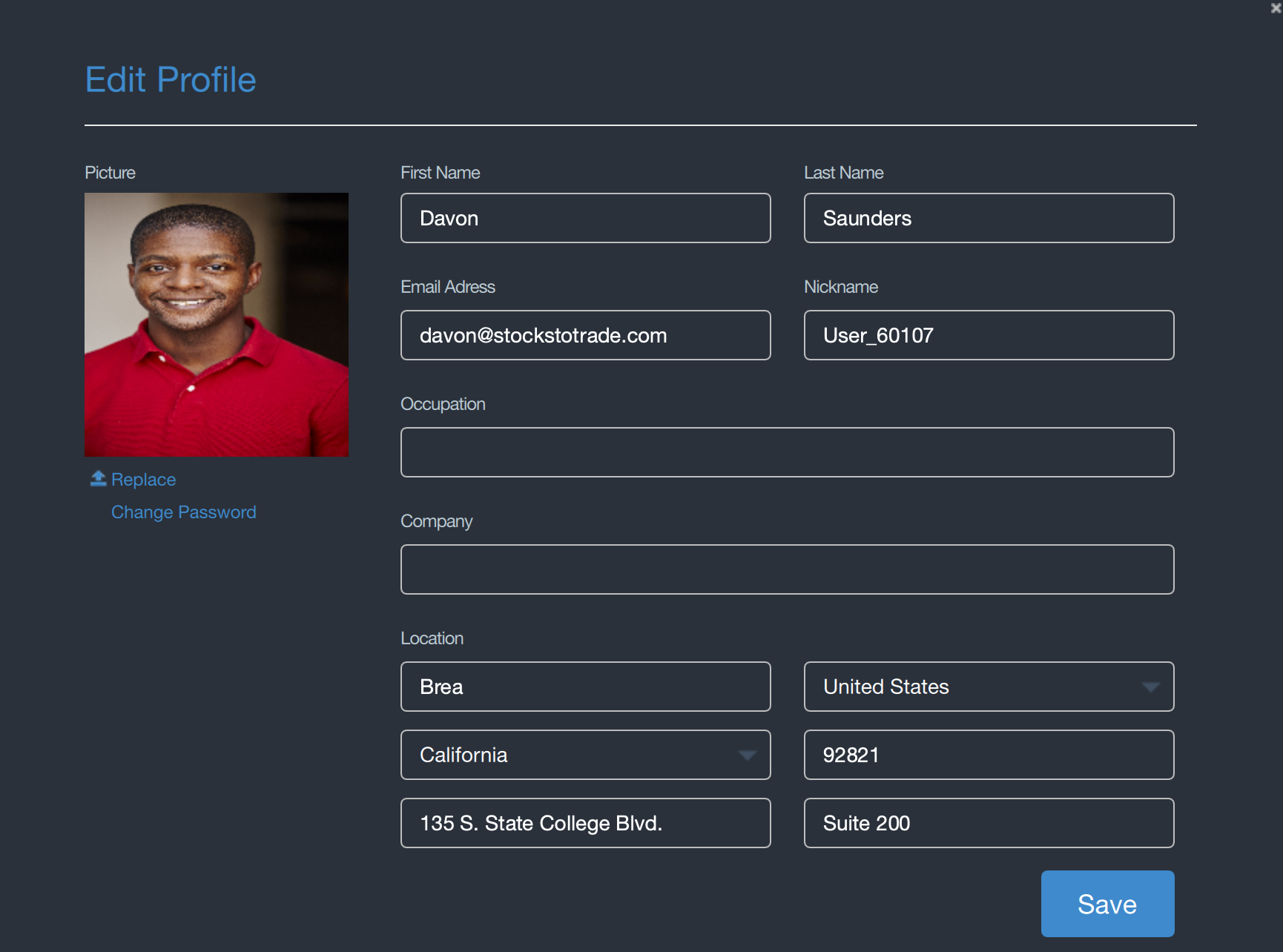Click the Suite 200 address field

989,823
